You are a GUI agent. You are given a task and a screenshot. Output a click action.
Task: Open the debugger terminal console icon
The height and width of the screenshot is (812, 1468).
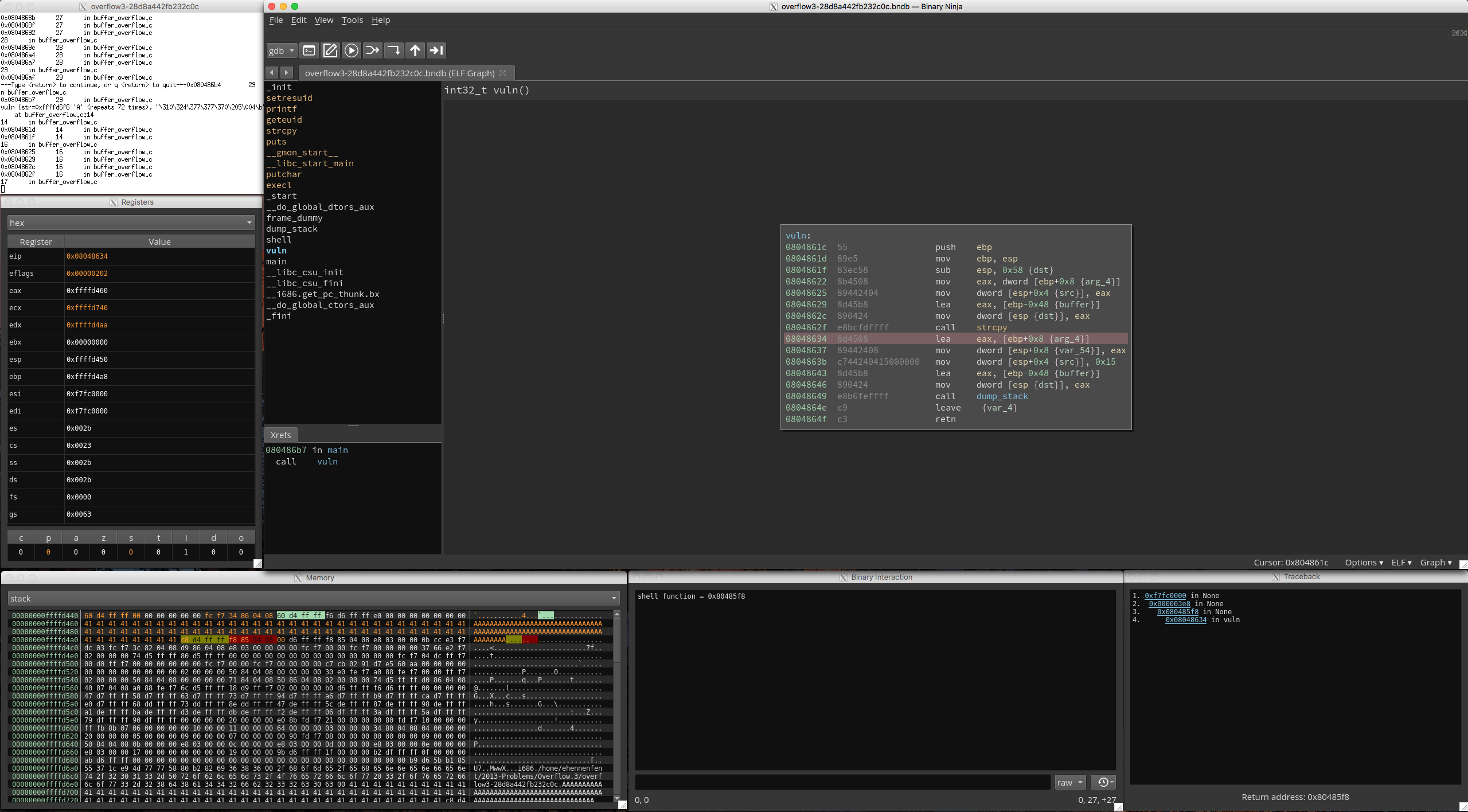click(x=309, y=50)
